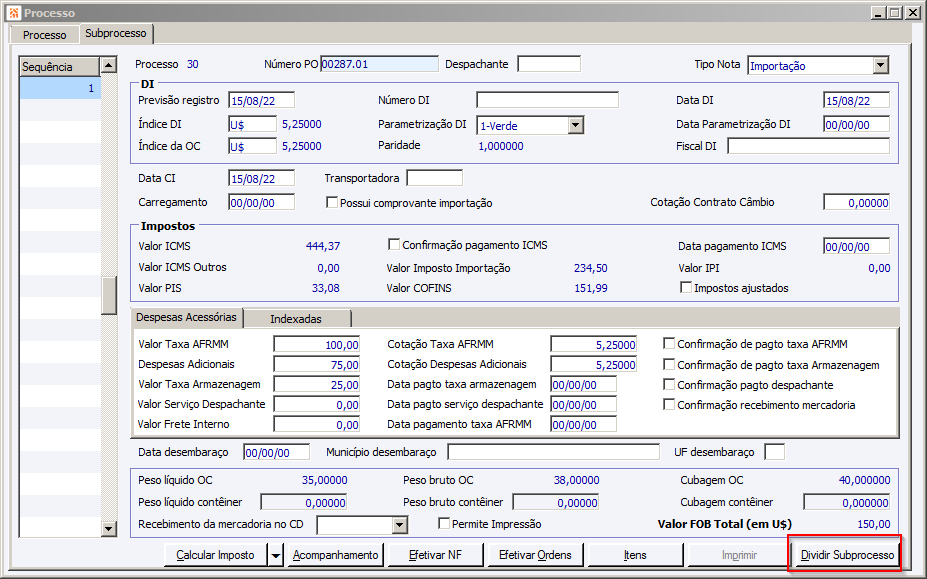Open the Indexadas tab
Image resolution: width=927 pixels, height=579 pixels.
(x=298, y=319)
